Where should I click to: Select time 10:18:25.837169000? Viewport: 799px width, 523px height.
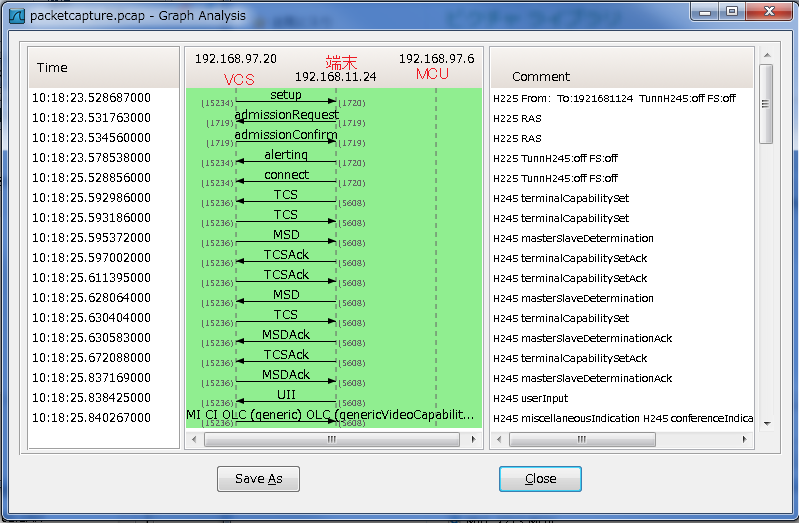click(91, 378)
